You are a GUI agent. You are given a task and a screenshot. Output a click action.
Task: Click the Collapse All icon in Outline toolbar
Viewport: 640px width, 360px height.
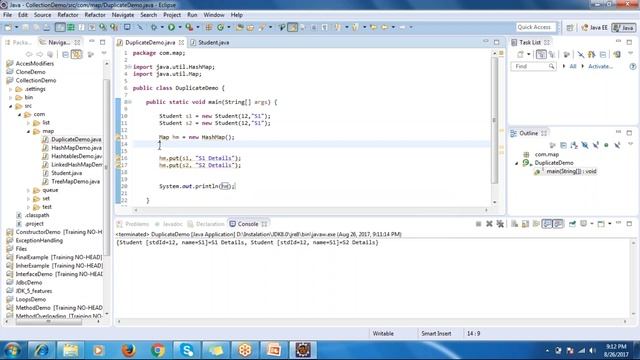(x=564, y=145)
